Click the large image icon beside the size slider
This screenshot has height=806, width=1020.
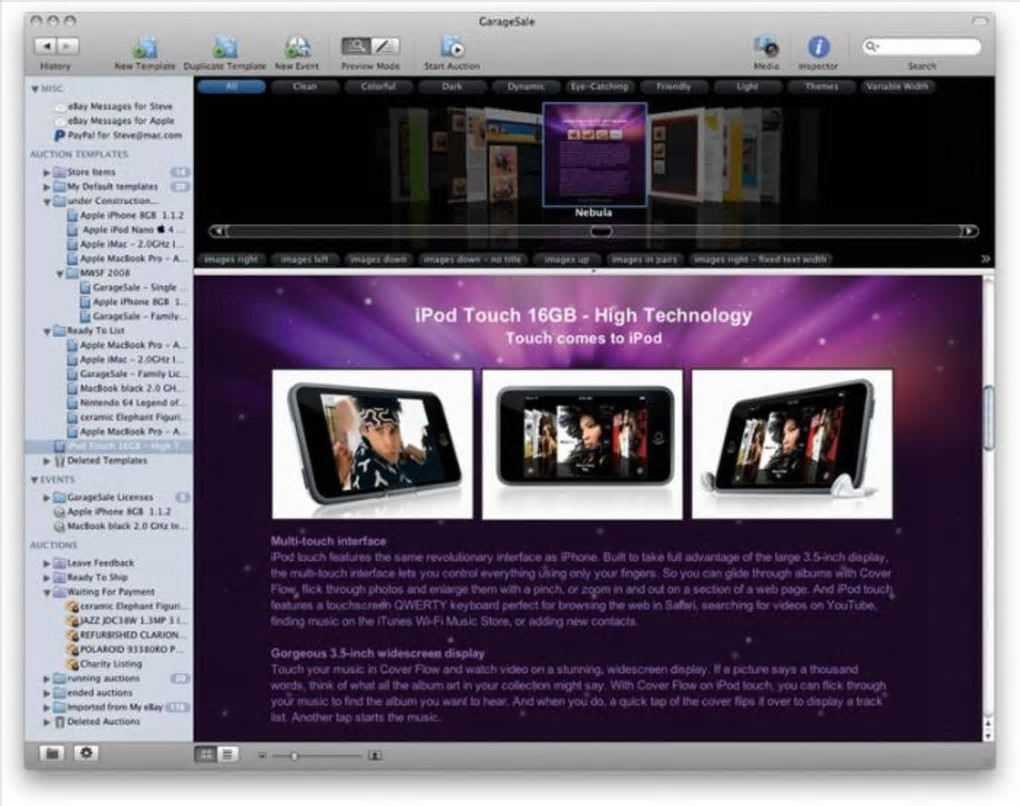tap(375, 756)
